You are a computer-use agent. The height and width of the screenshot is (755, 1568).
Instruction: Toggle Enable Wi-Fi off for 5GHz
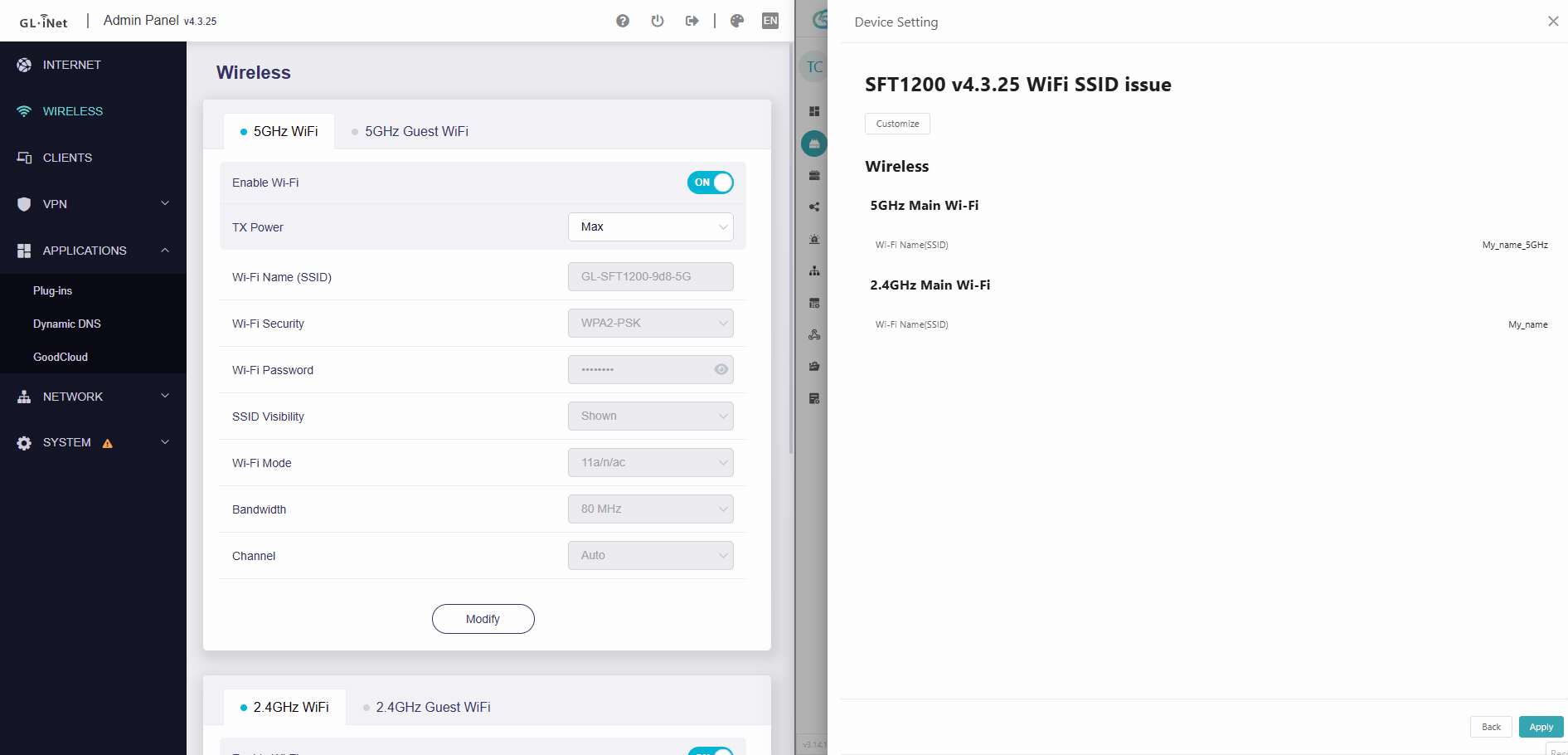(x=710, y=183)
